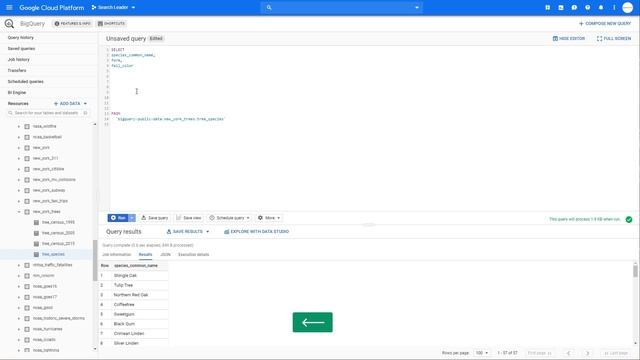Open Save Results dropdown
The height and width of the screenshot is (360, 640).
tap(188, 231)
